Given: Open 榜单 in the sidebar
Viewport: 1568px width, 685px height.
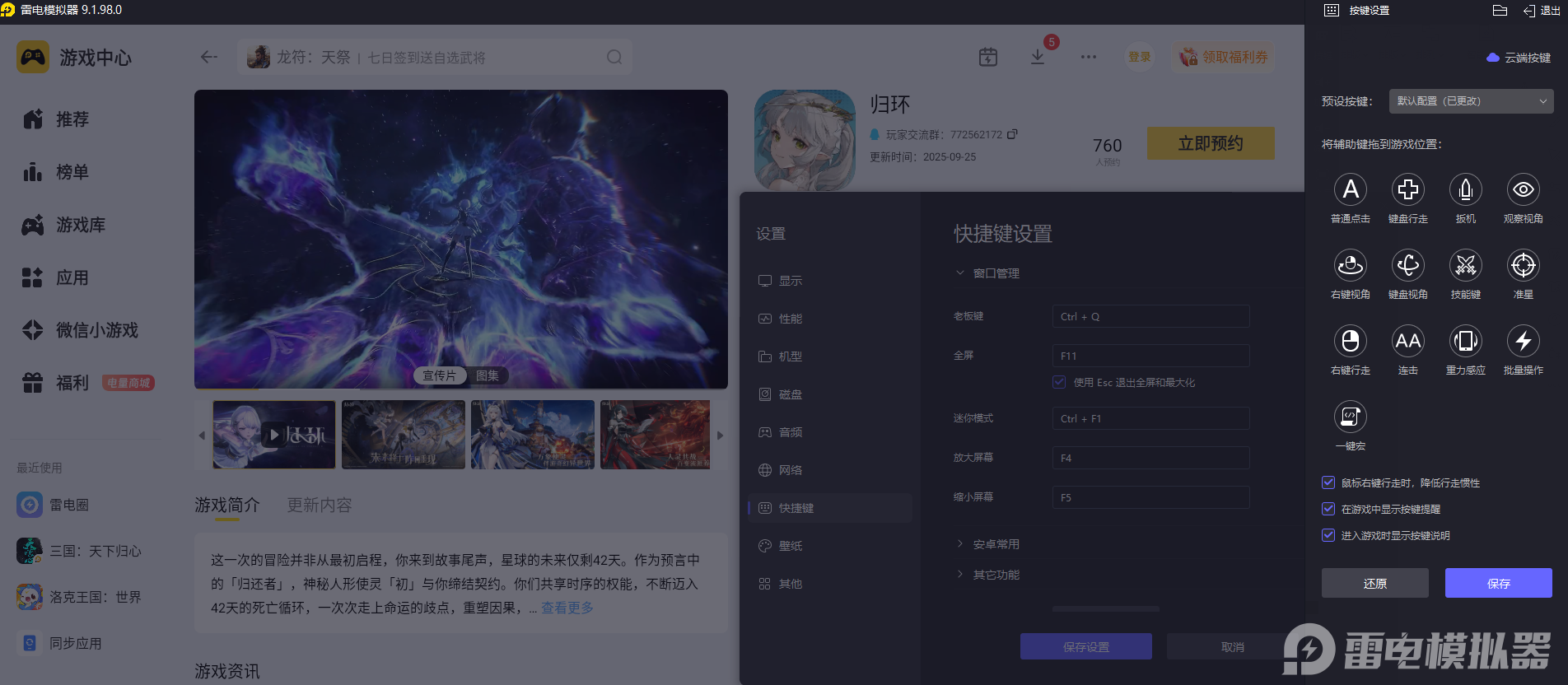Looking at the screenshot, I should tap(56, 172).
